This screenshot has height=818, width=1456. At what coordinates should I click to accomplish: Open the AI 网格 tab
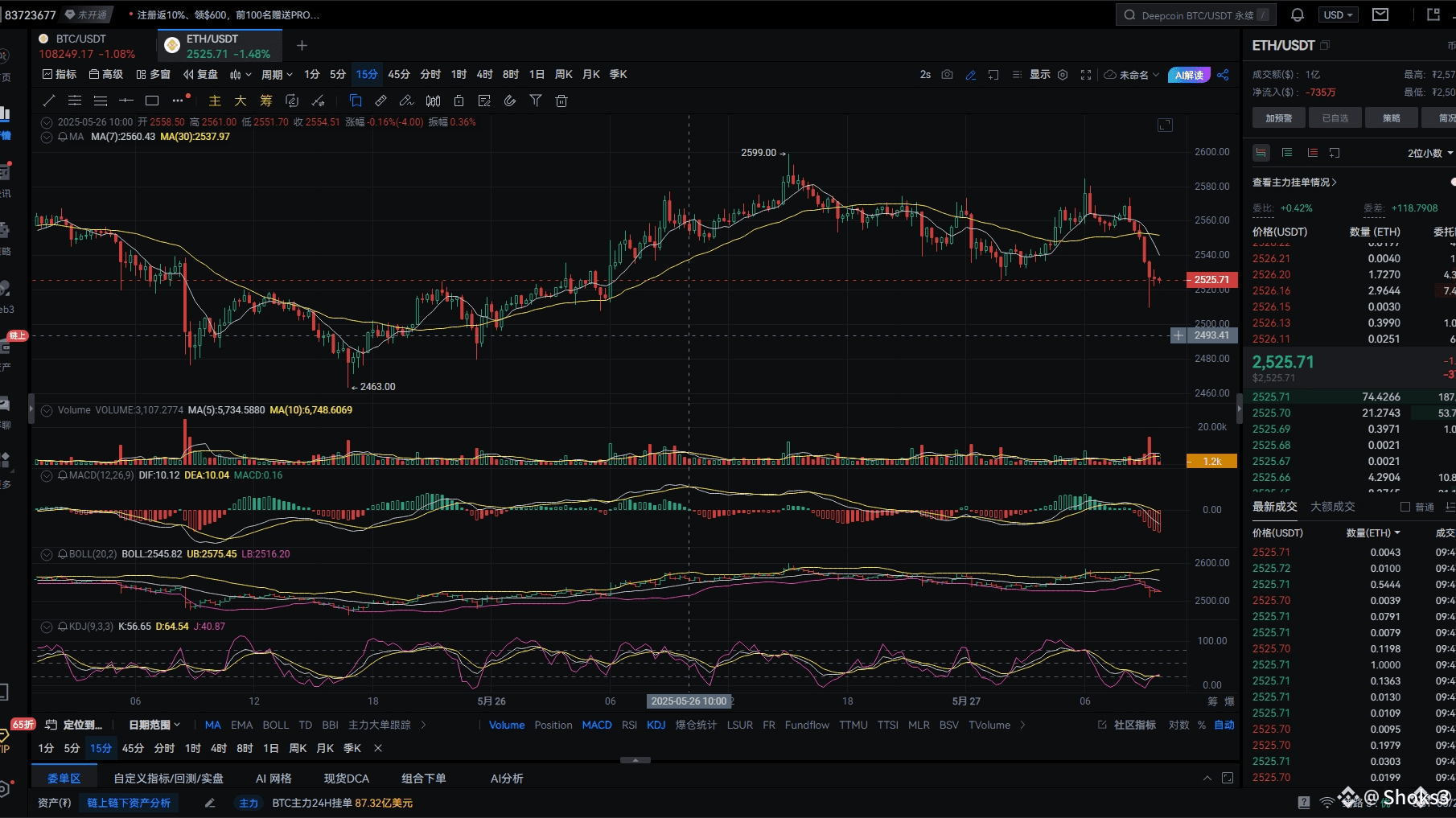(x=274, y=779)
